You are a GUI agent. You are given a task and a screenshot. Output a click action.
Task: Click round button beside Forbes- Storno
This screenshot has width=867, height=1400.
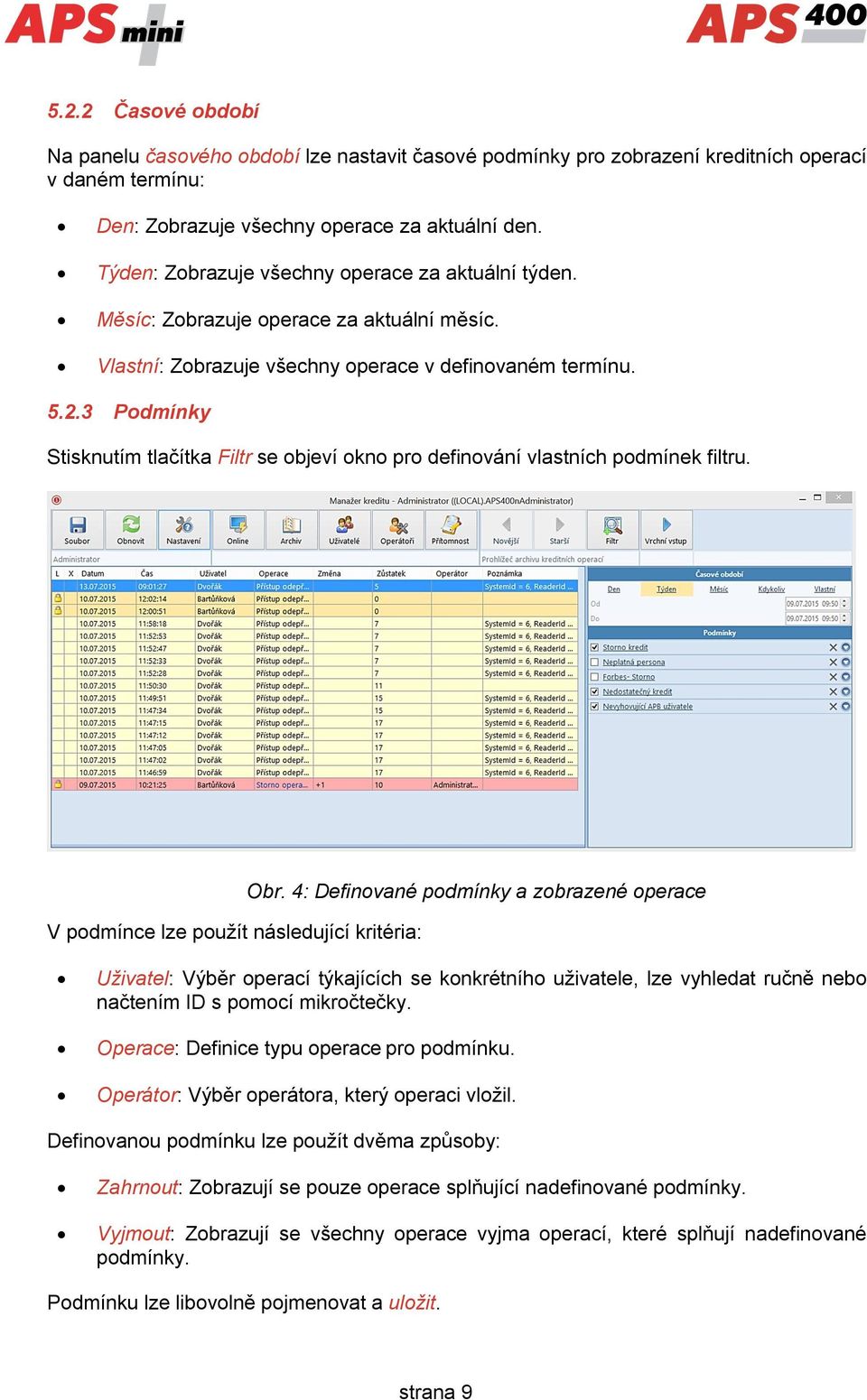(x=846, y=676)
